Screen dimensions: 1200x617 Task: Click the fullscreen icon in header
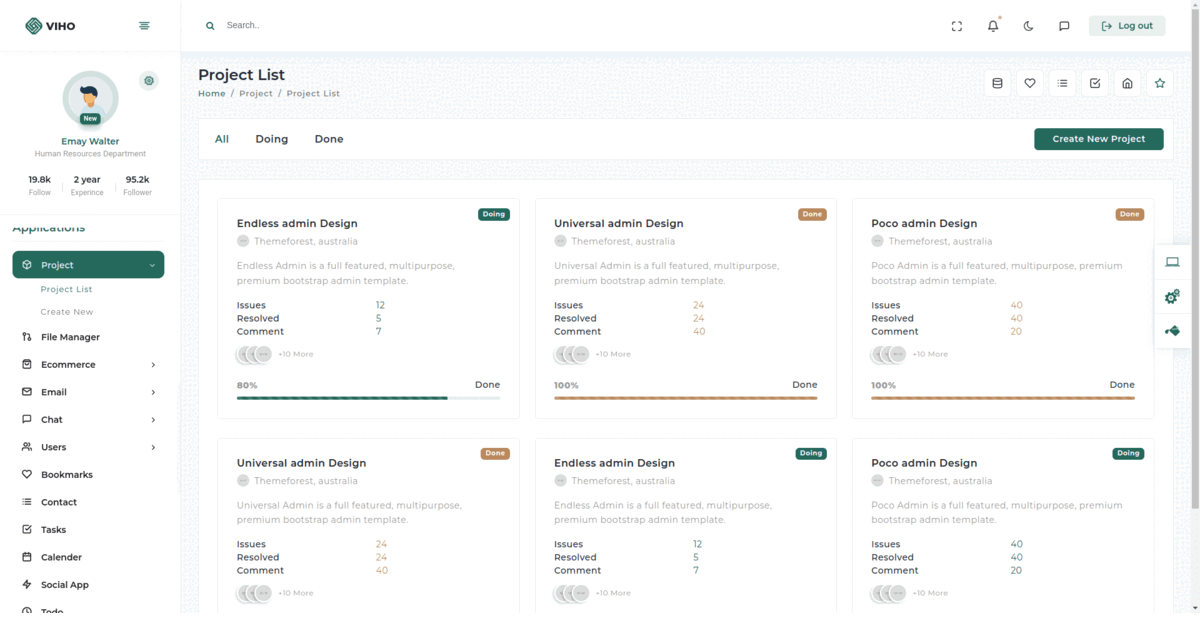pyautogui.click(x=957, y=26)
